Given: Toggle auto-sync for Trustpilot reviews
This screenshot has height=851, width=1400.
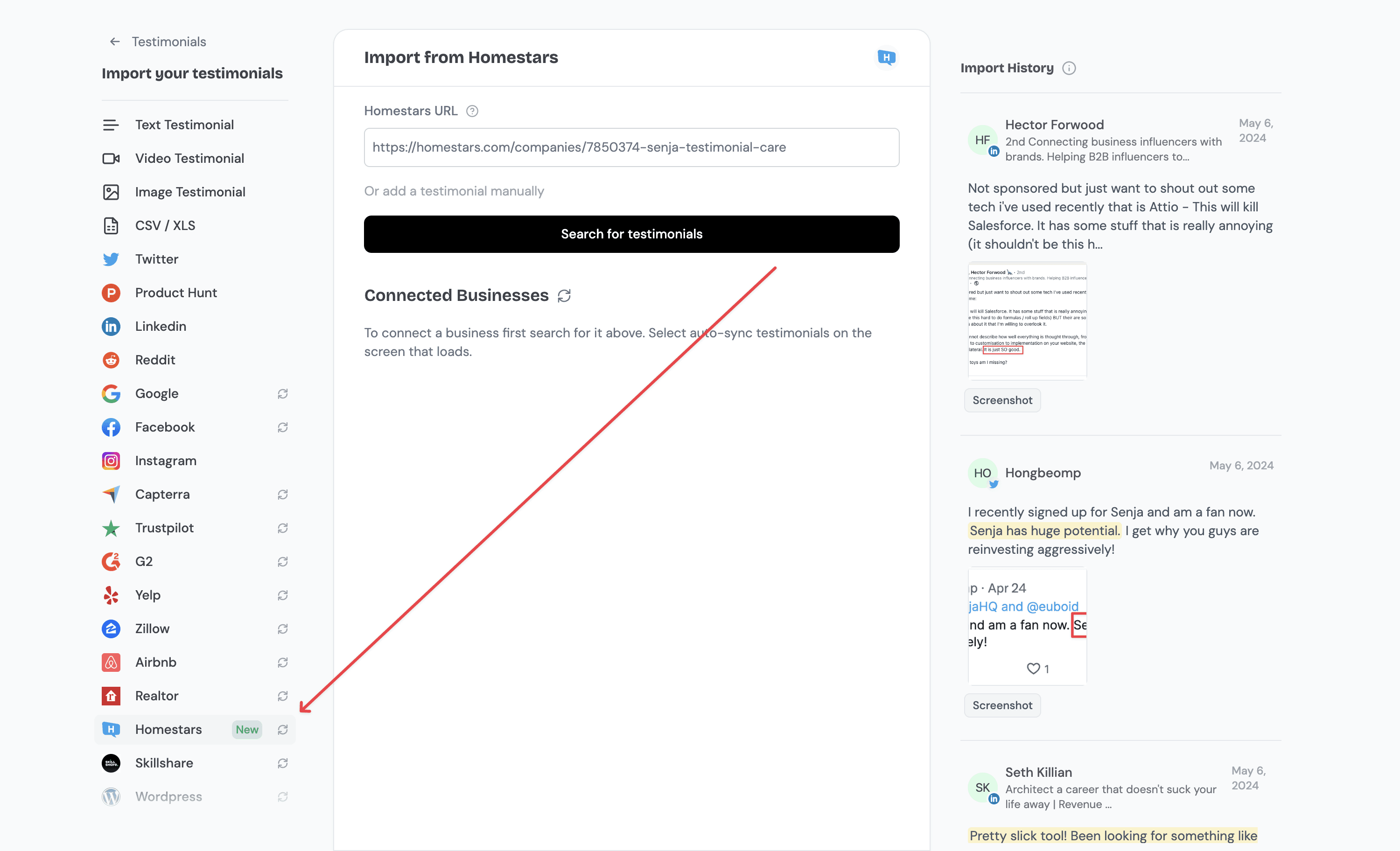Looking at the screenshot, I should (x=283, y=527).
